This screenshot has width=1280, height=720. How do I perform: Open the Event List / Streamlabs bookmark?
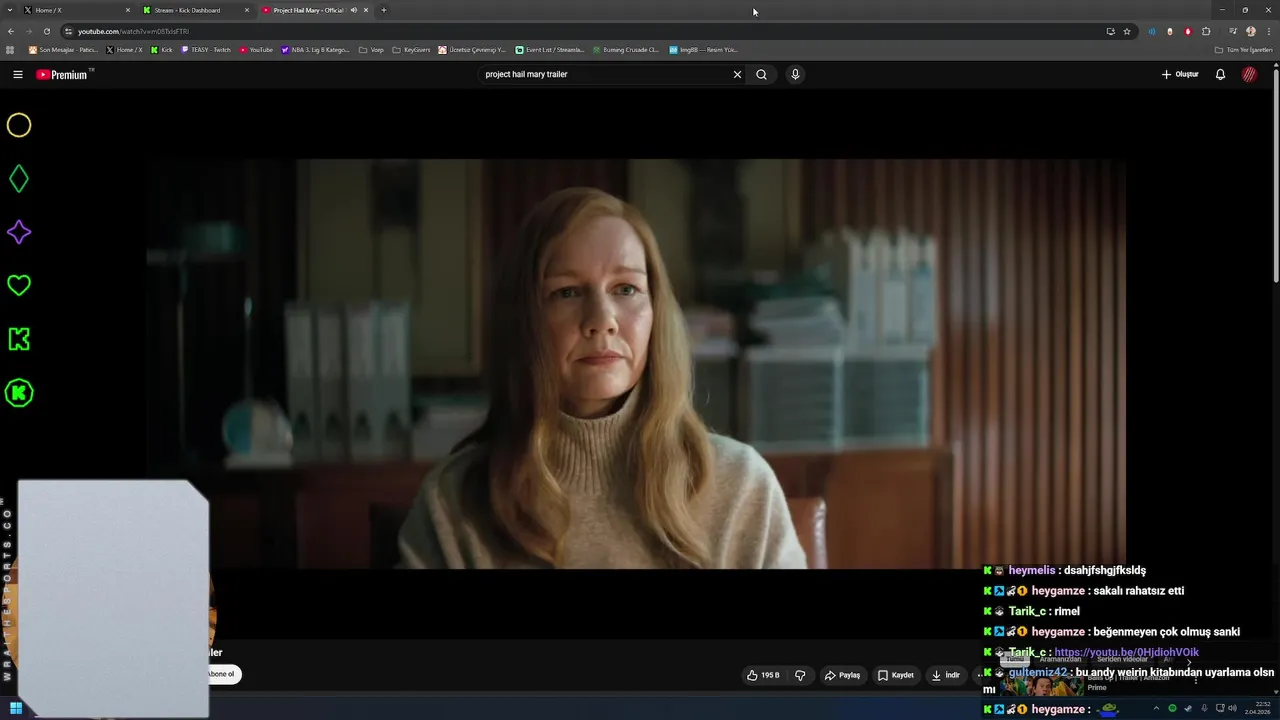[x=550, y=49]
